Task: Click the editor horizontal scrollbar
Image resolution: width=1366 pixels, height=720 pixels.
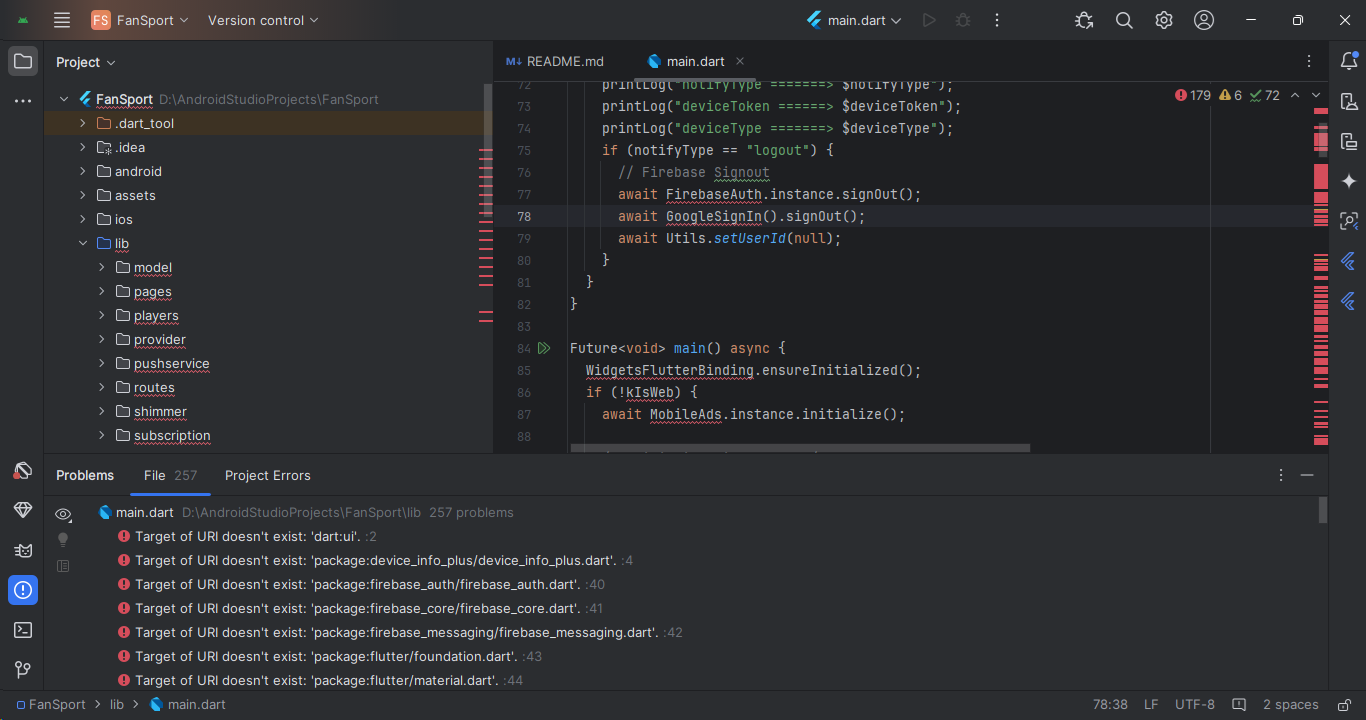Action: click(800, 448)
